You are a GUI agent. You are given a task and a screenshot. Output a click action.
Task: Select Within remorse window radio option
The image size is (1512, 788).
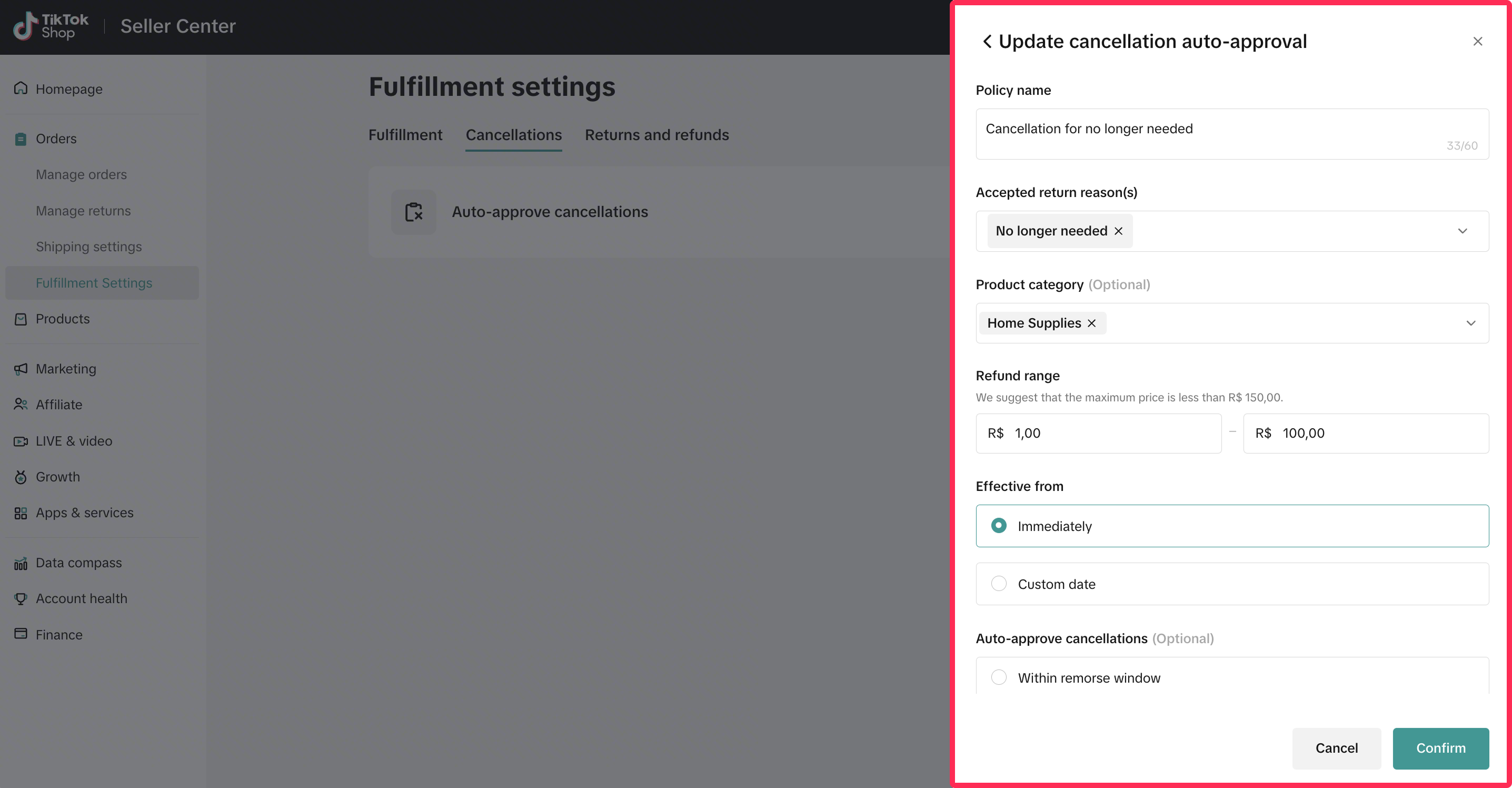(x=998, y=677)
